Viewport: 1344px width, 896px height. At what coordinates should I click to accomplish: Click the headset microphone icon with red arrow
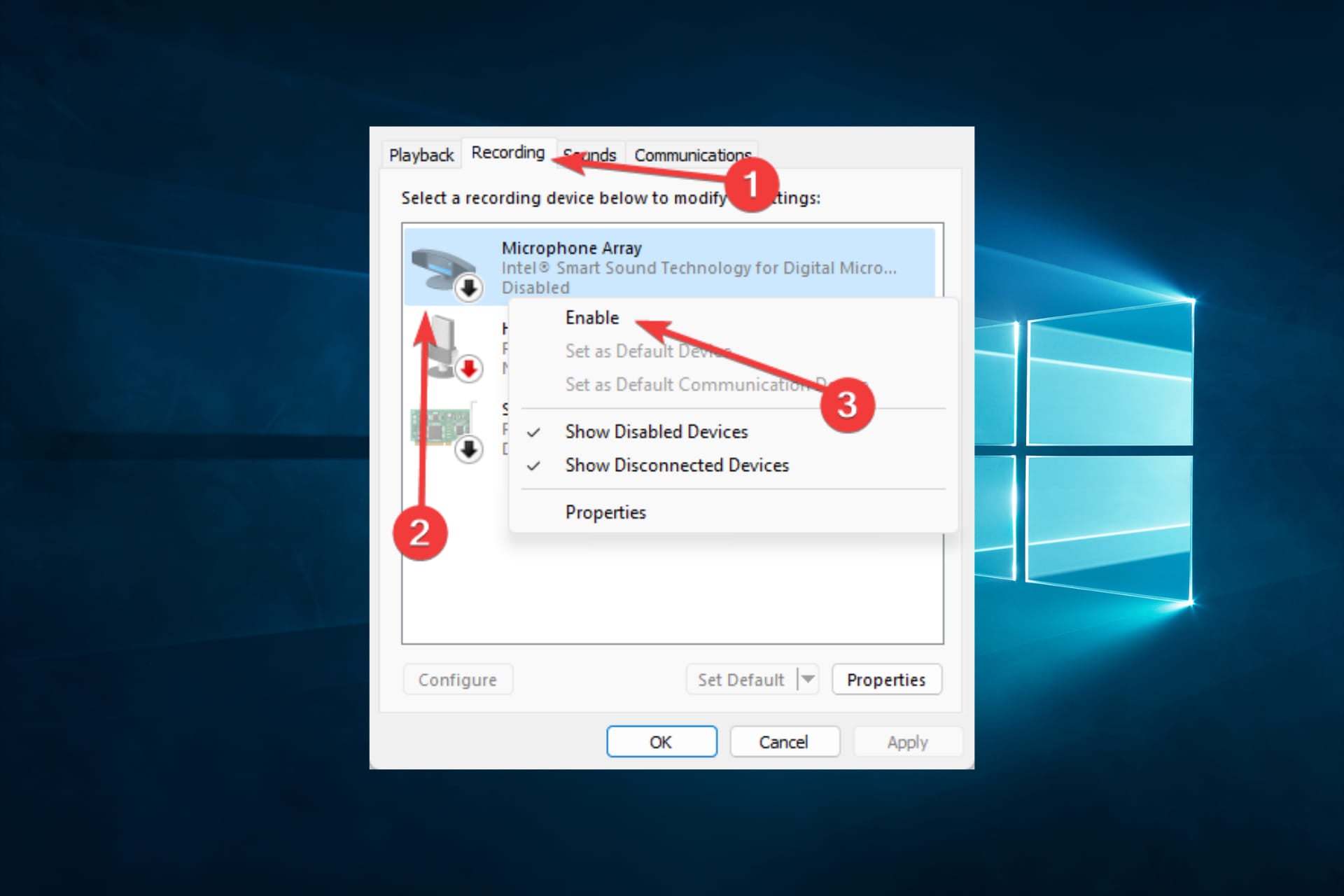click(x=449, y=349)
